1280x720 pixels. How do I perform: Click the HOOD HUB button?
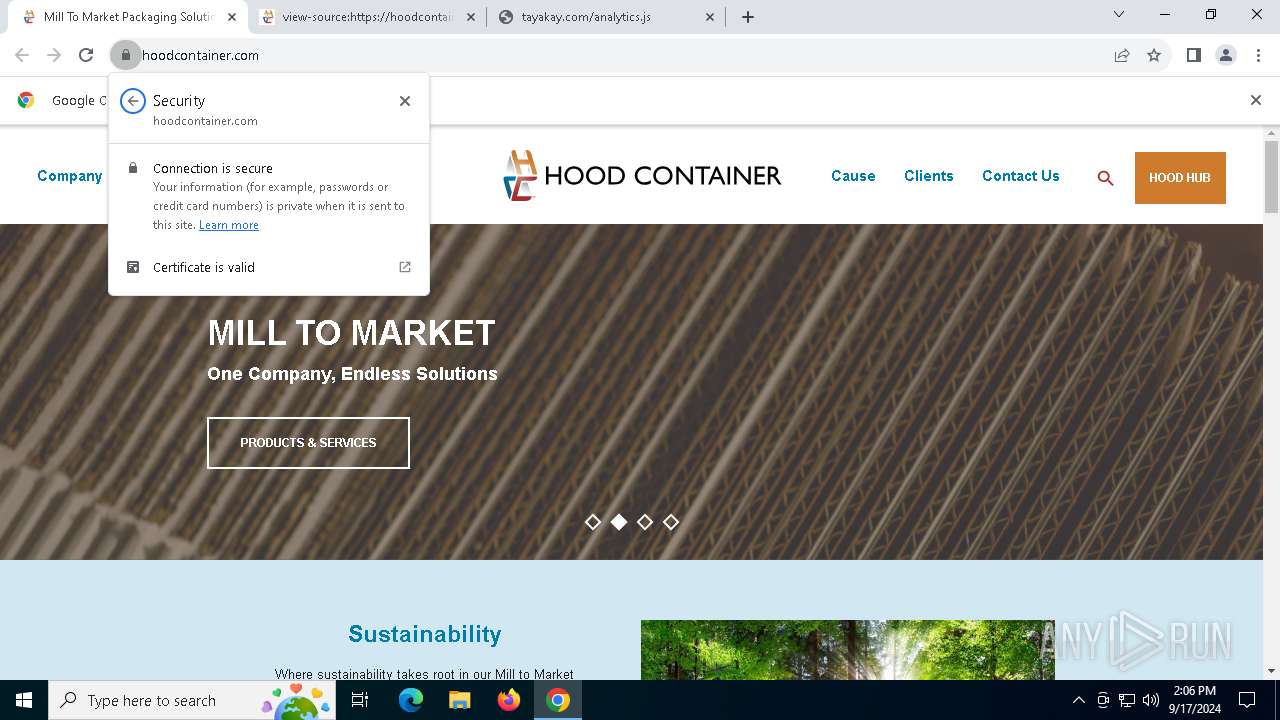point(1180,178)
